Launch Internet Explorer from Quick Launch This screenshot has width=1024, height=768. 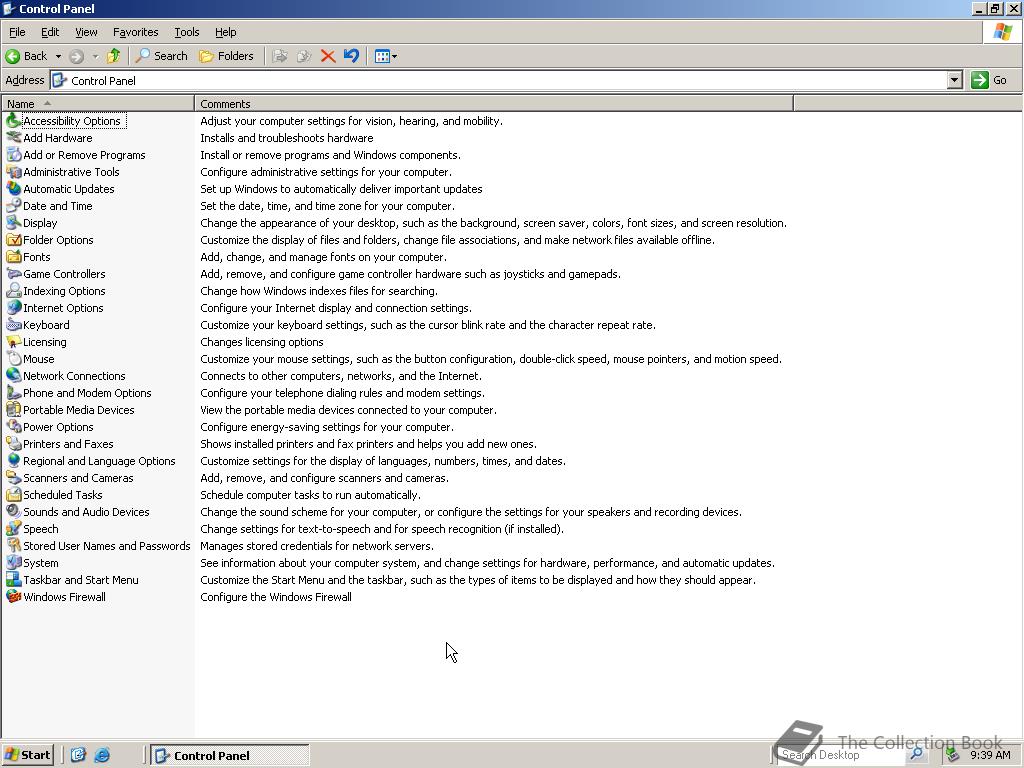click(x=103, y=755)
